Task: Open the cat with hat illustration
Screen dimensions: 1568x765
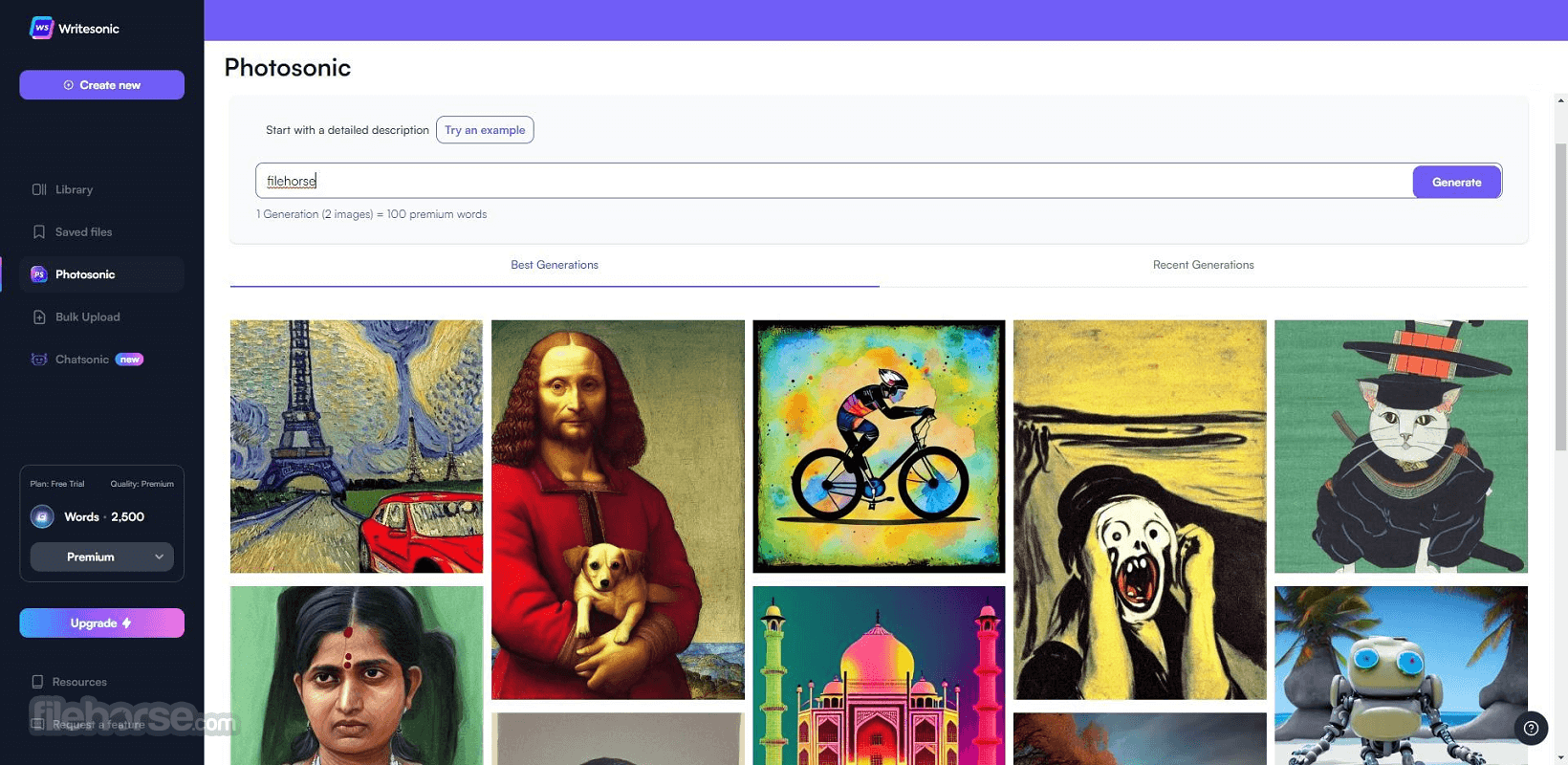Action: [1401, 447]
